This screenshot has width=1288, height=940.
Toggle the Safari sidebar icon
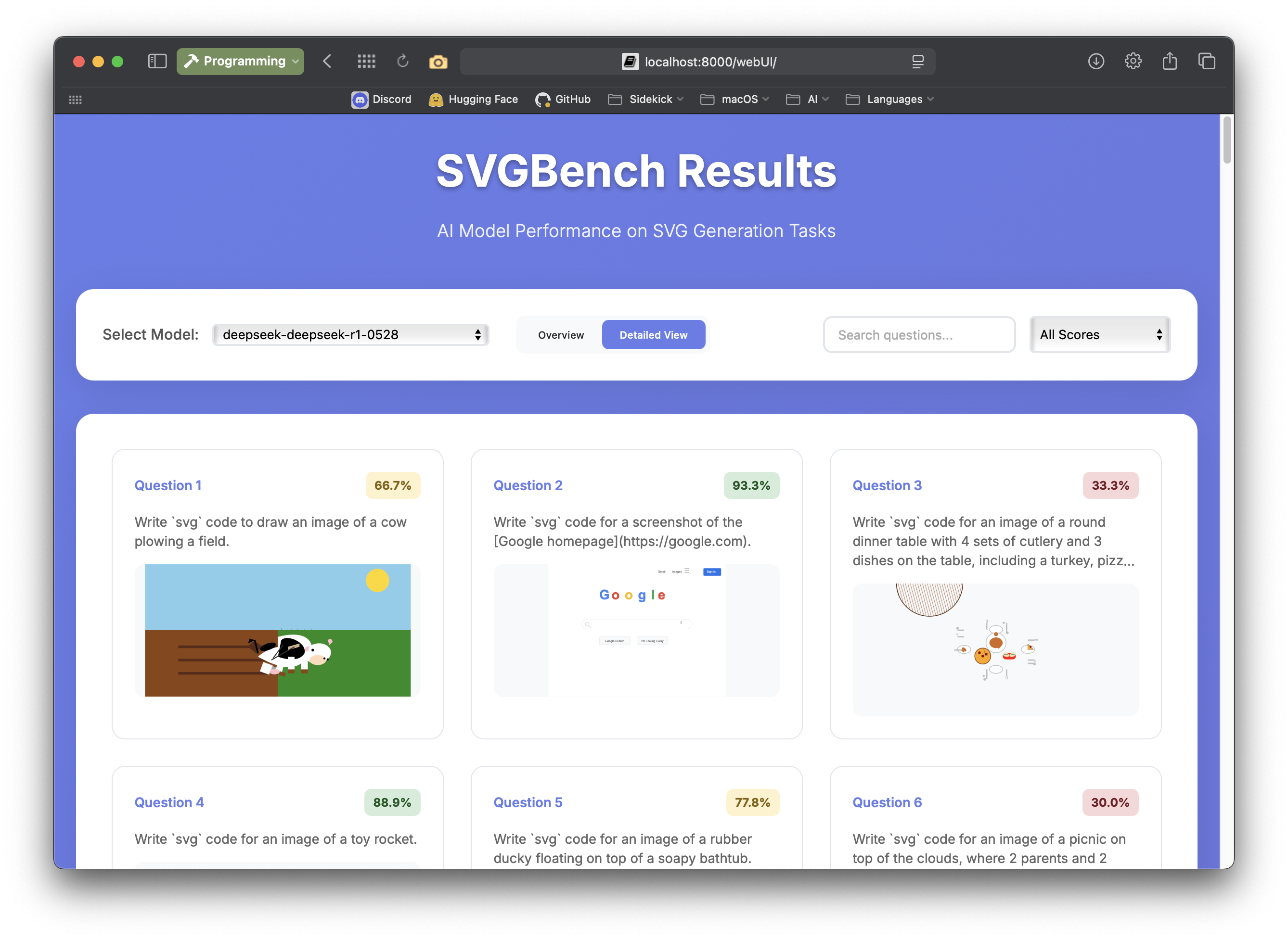click(x=157, y=62)
